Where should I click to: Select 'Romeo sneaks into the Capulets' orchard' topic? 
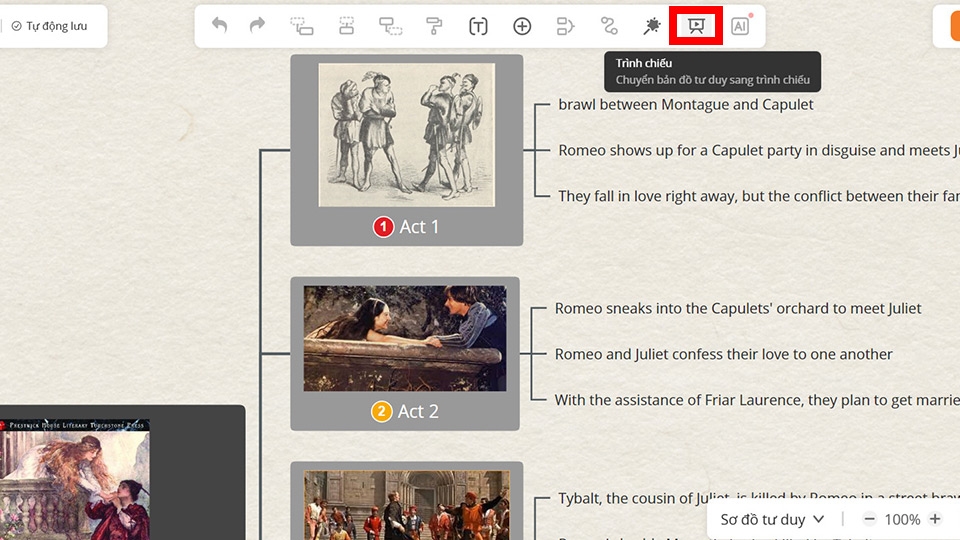point(738,309)
